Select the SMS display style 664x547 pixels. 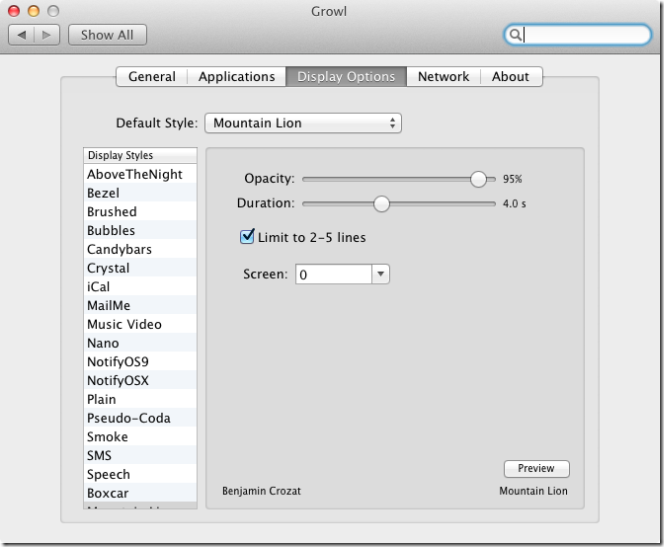(x=140, y=456)
